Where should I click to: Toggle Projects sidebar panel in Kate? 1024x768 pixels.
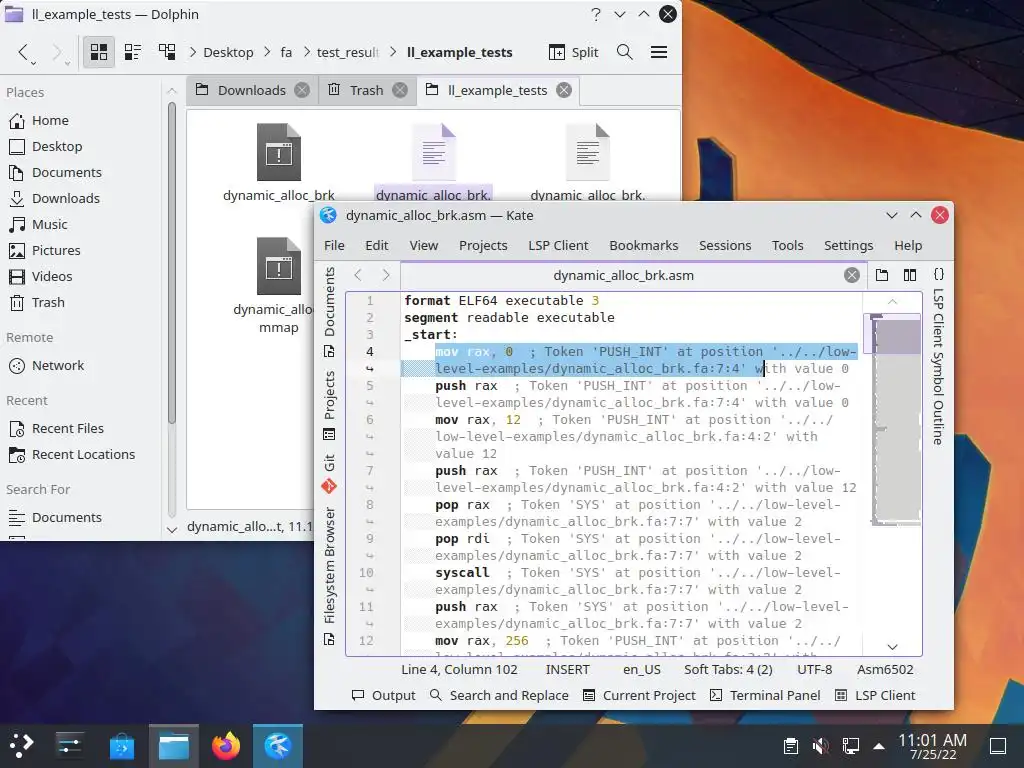click(x=330, y=404)
